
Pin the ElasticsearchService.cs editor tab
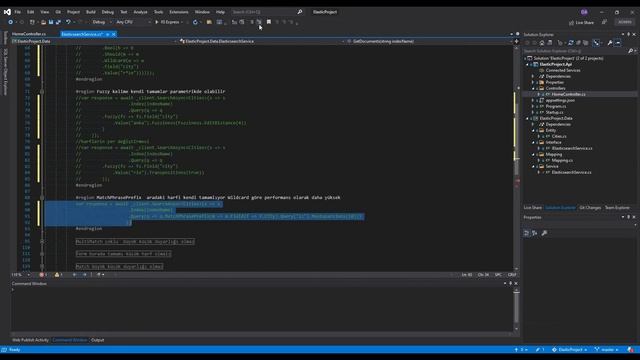click(x=107, y=34)
